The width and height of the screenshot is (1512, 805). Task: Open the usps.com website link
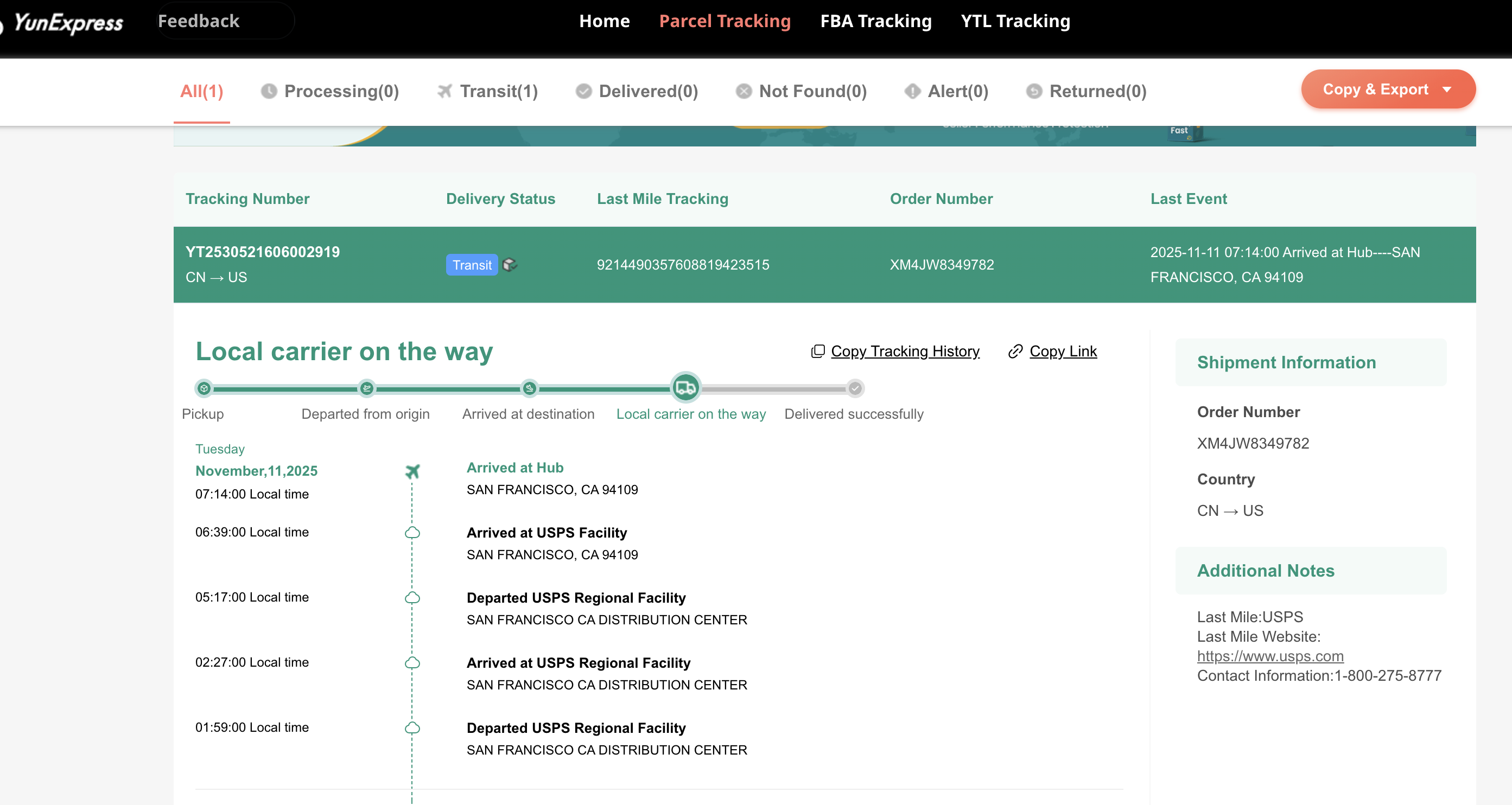[x=1270, y=656]
